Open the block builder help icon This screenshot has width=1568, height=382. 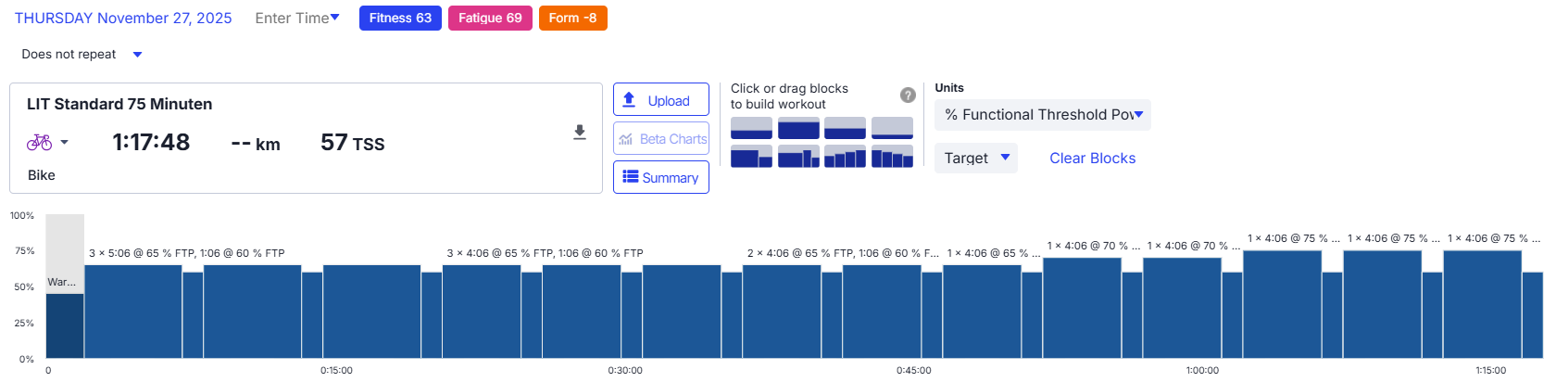[x=908, y=95]
